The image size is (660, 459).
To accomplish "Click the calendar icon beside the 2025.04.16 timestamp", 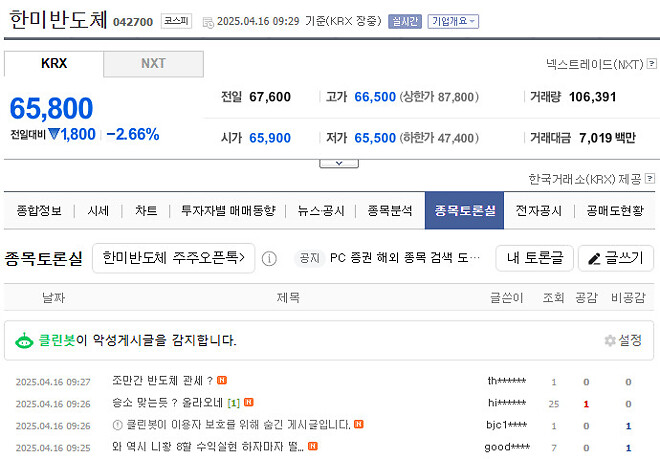I will (x=208, y=22).
